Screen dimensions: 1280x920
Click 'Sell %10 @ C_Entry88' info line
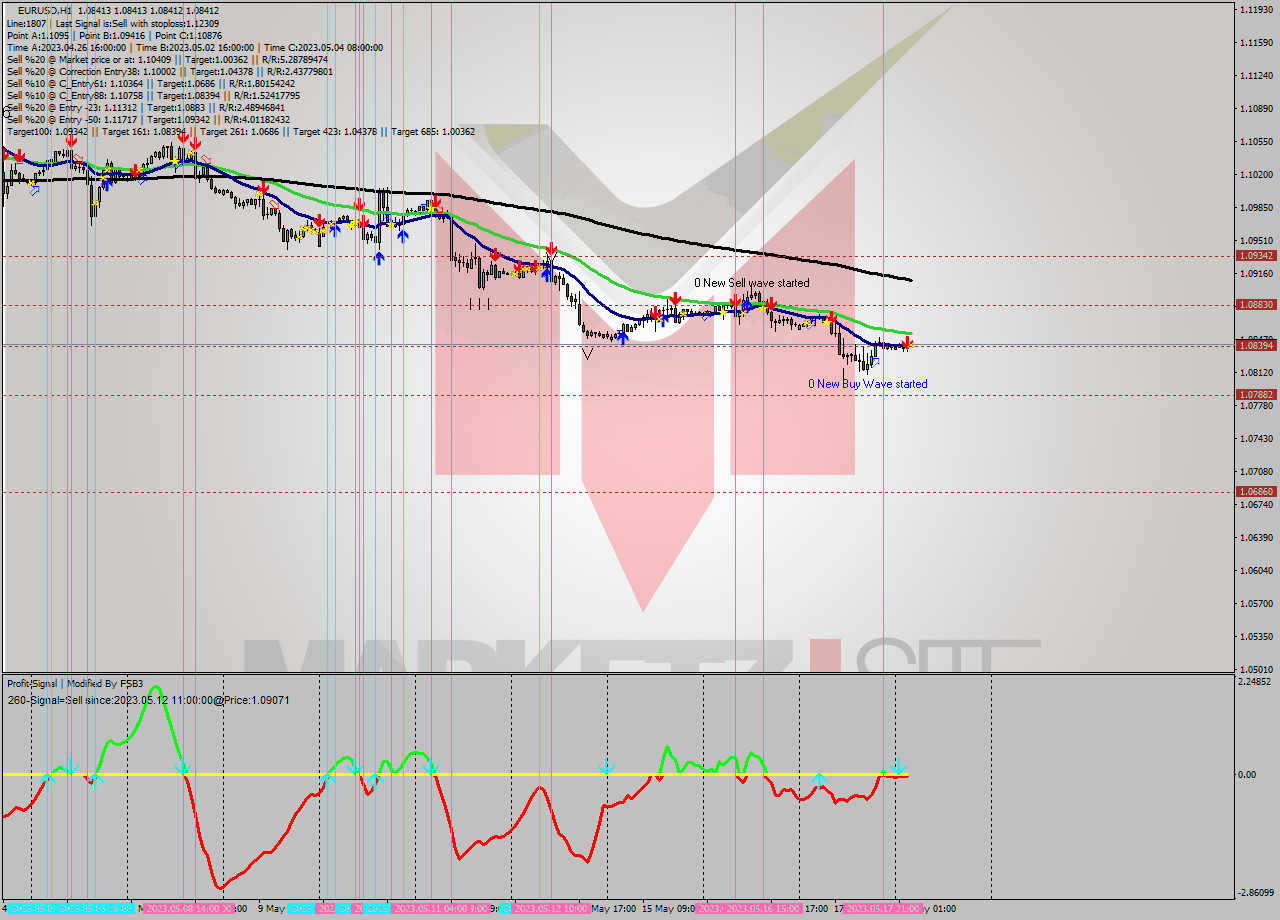[153, 95]
